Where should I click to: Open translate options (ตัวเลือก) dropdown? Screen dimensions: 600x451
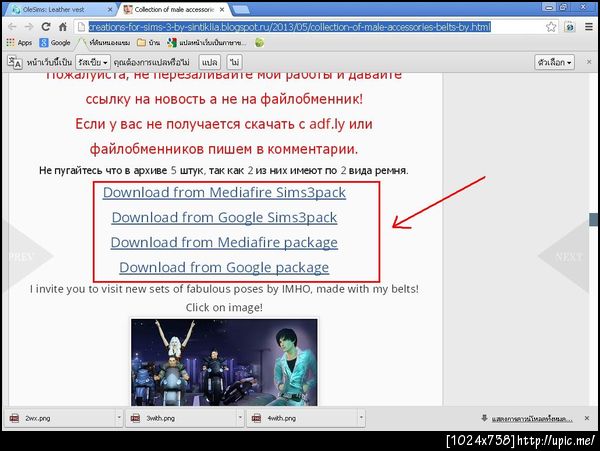pyautogui.click(x=554, y=62)
